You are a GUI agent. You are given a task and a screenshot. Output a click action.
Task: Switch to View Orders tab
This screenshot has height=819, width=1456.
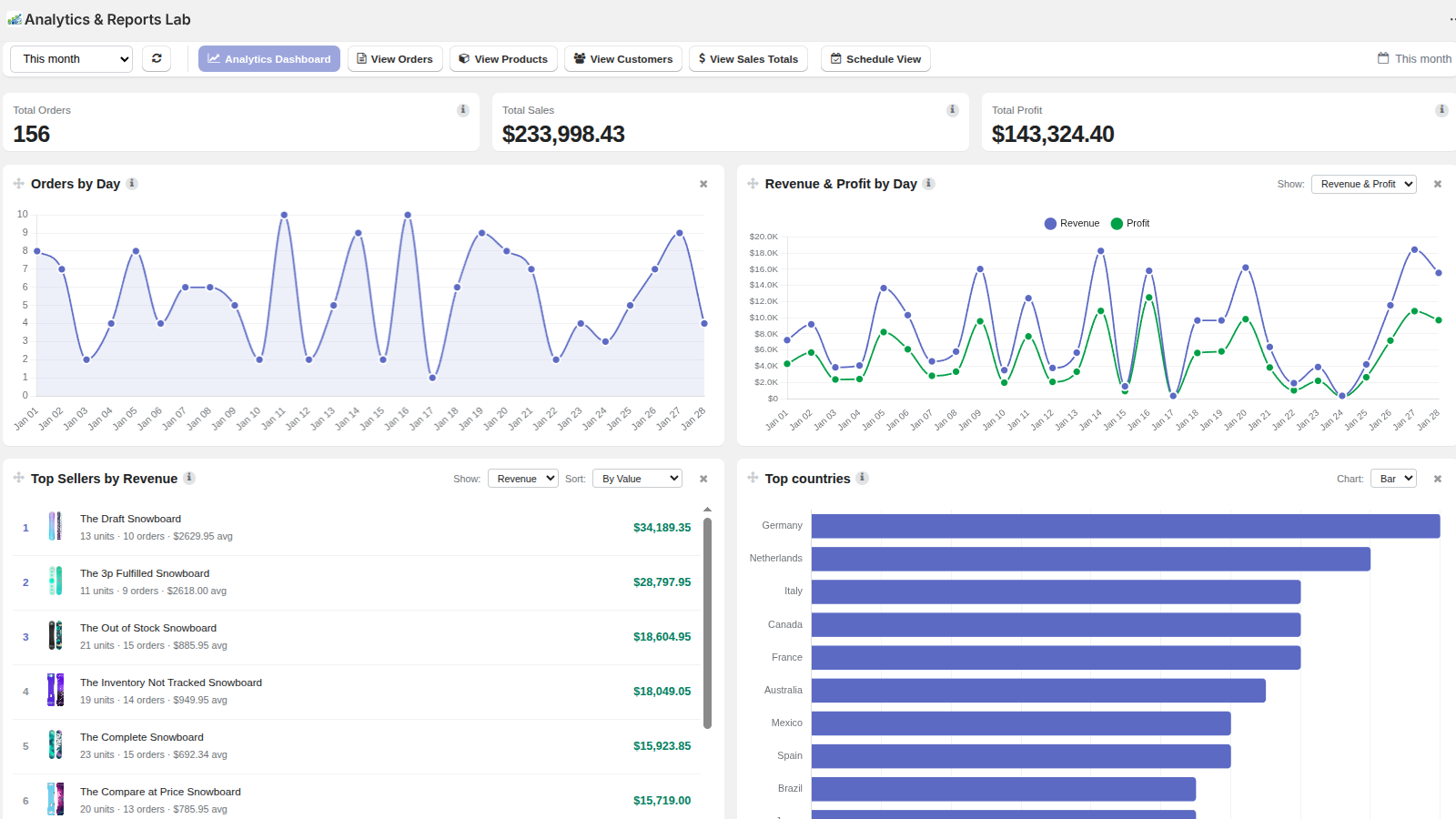click(395, 59)
